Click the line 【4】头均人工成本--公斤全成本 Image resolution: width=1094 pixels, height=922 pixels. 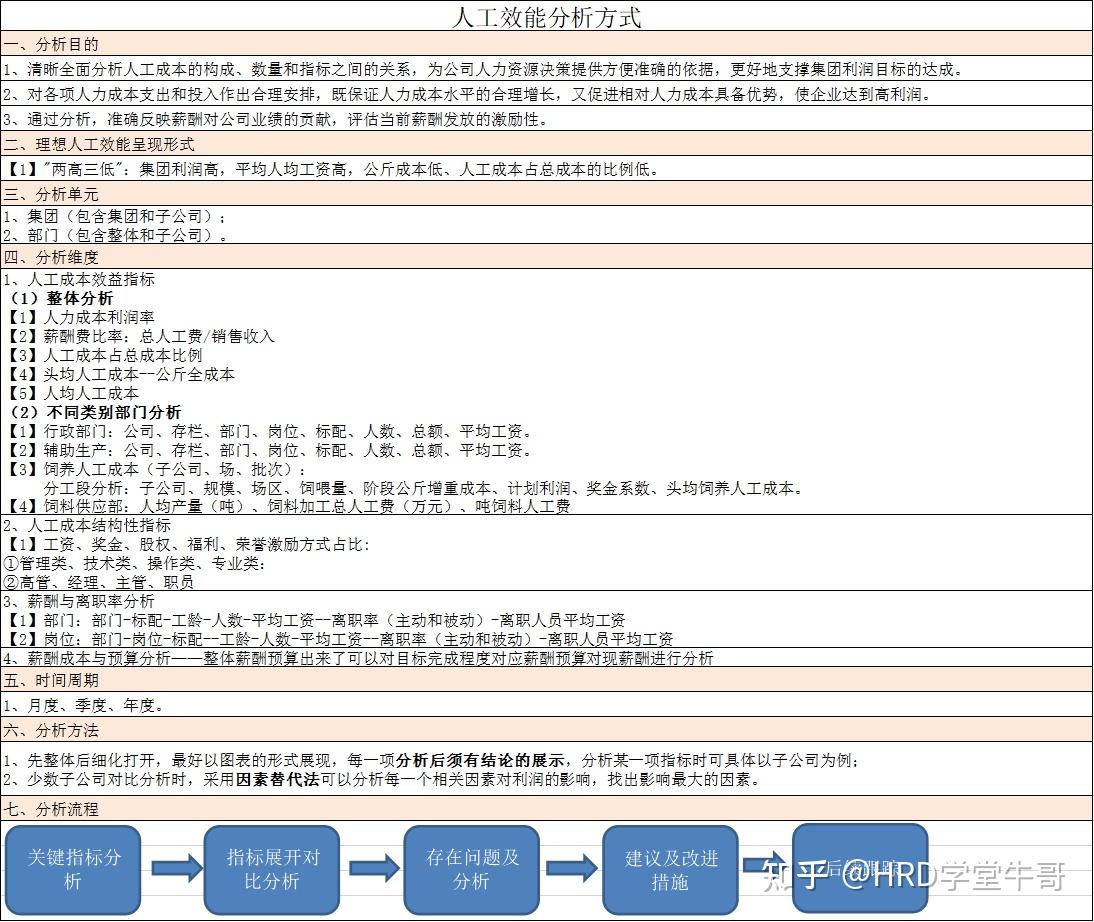pos(121,374)
